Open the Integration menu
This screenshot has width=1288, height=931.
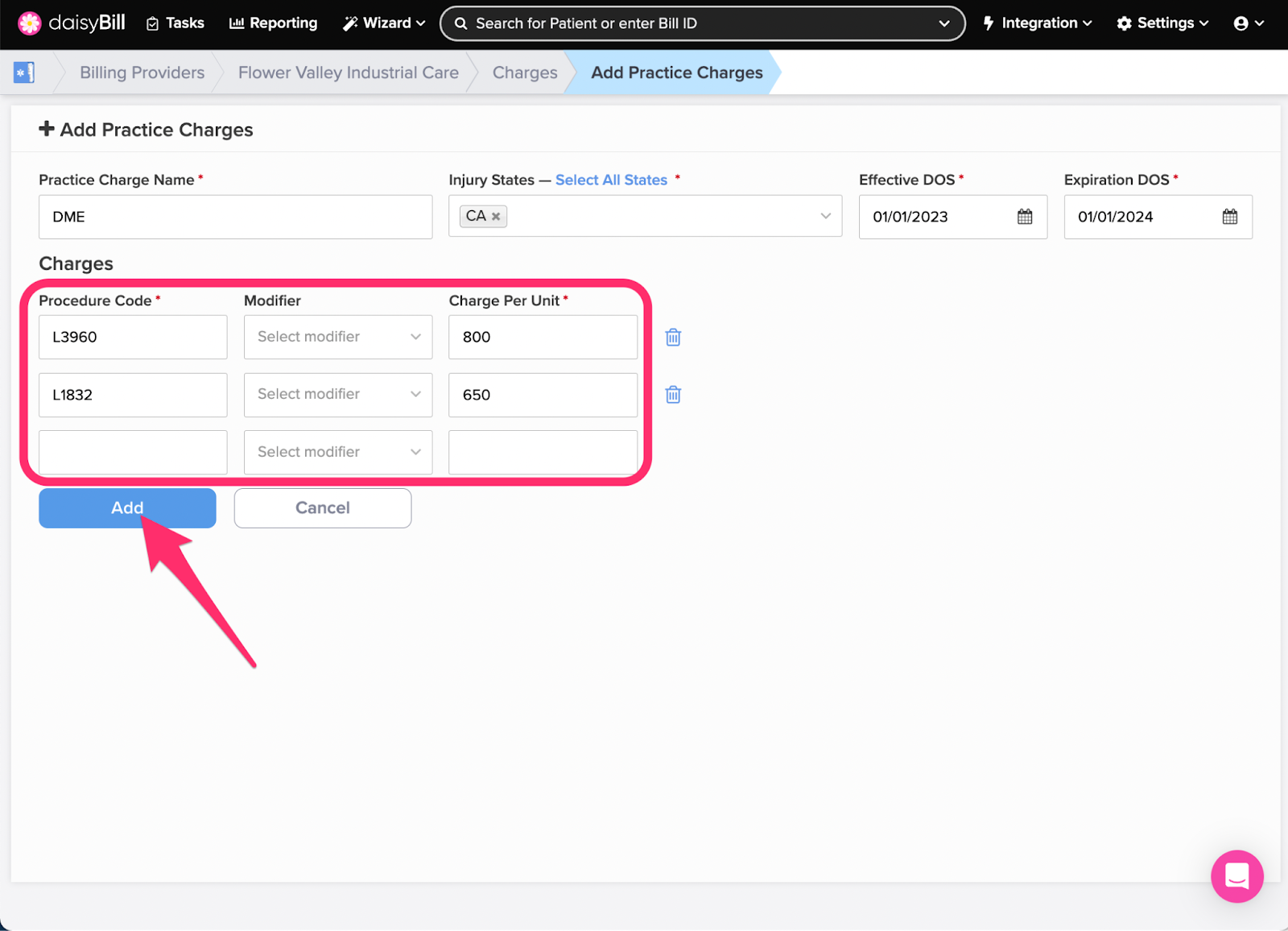1037,23
